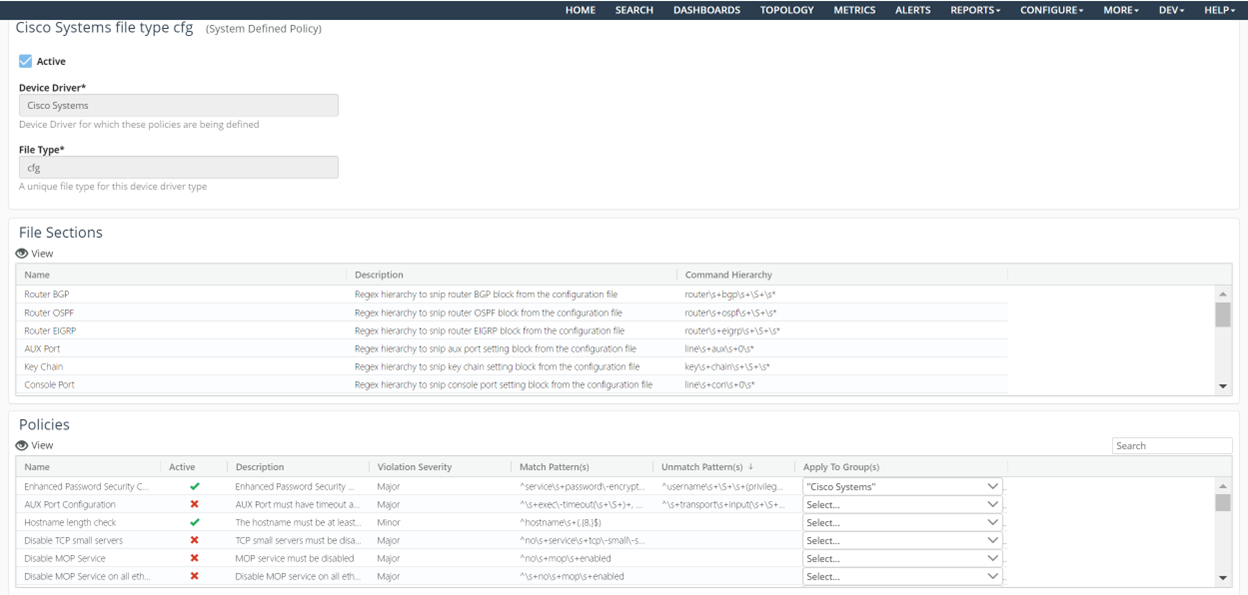
Task: Open the REPORTS dropdown menu
Action: pyautogui.click(x=974, y=10)
